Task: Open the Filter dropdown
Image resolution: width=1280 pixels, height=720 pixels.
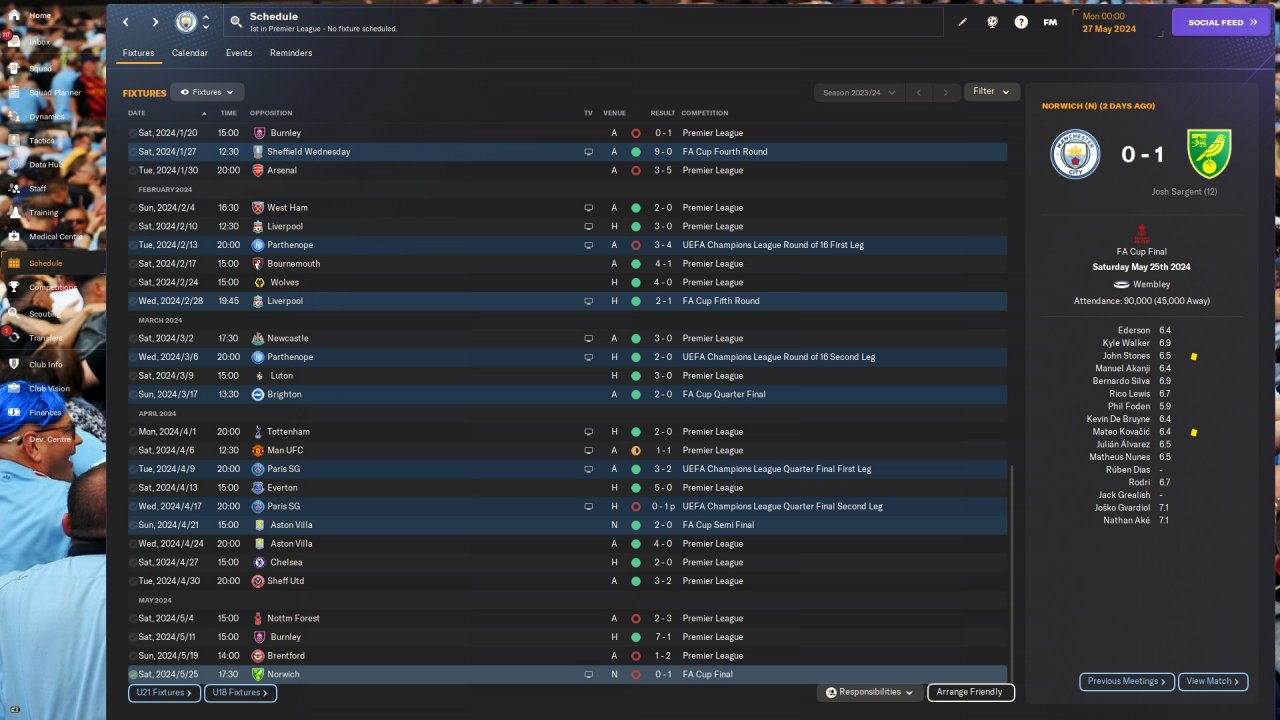Action: [992, 92]
